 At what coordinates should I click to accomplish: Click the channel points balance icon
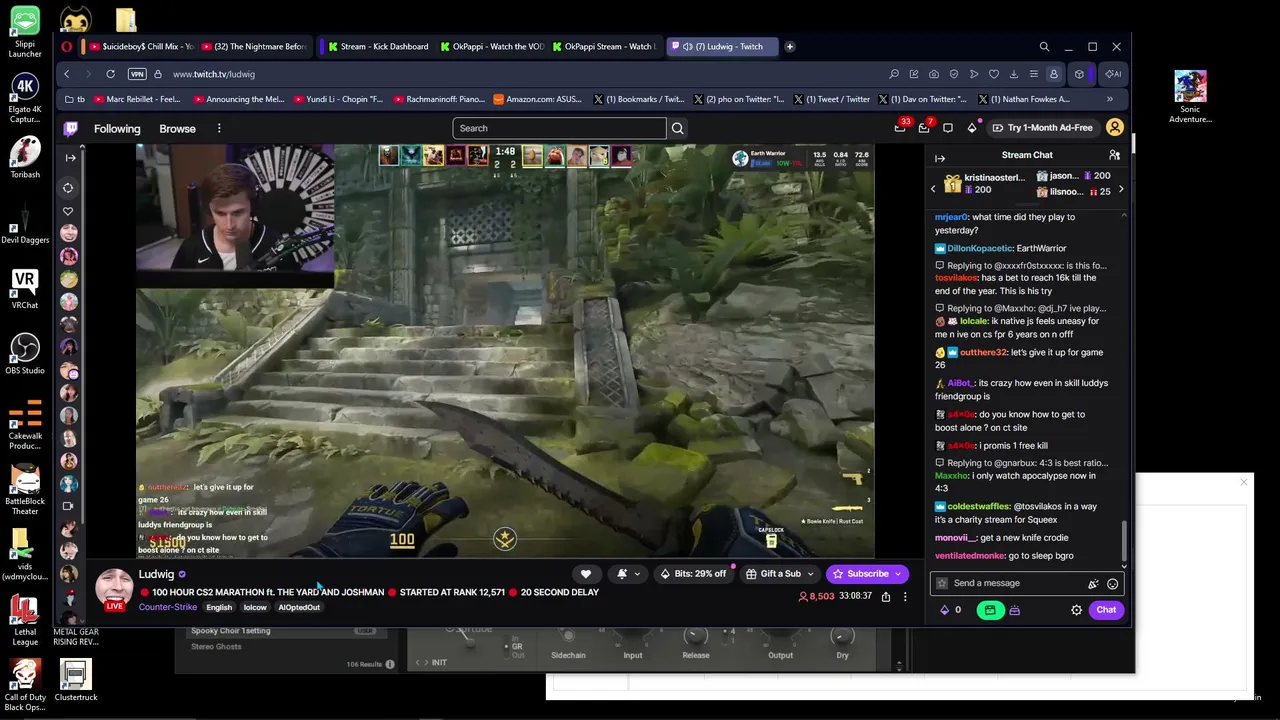(945, 610)
